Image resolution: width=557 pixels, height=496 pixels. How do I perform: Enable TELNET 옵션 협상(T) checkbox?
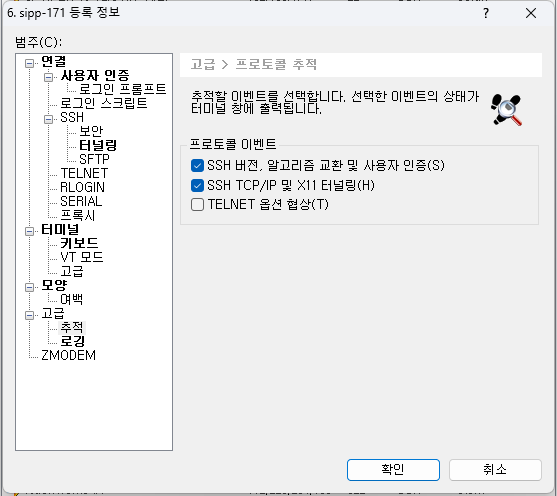pos(197,205)
